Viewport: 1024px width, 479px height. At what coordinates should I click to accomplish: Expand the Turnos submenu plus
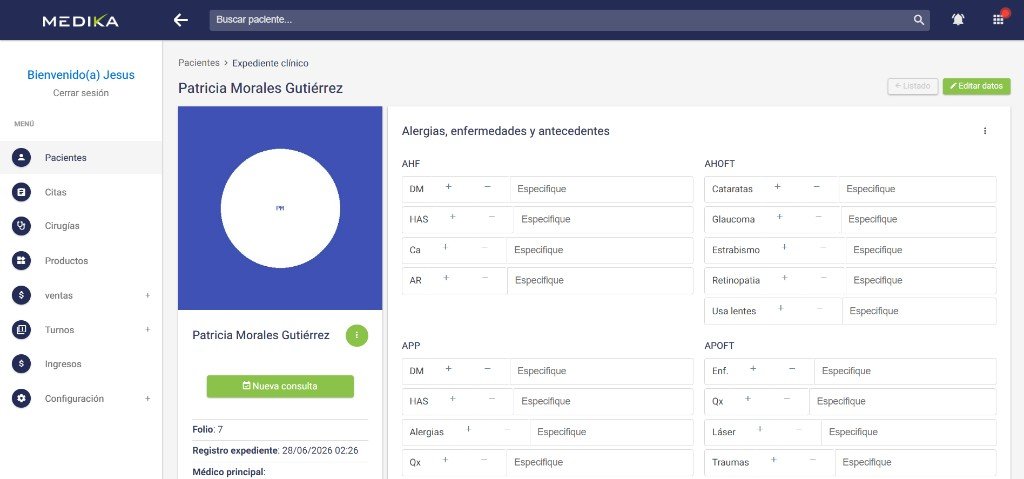(148, 329)
